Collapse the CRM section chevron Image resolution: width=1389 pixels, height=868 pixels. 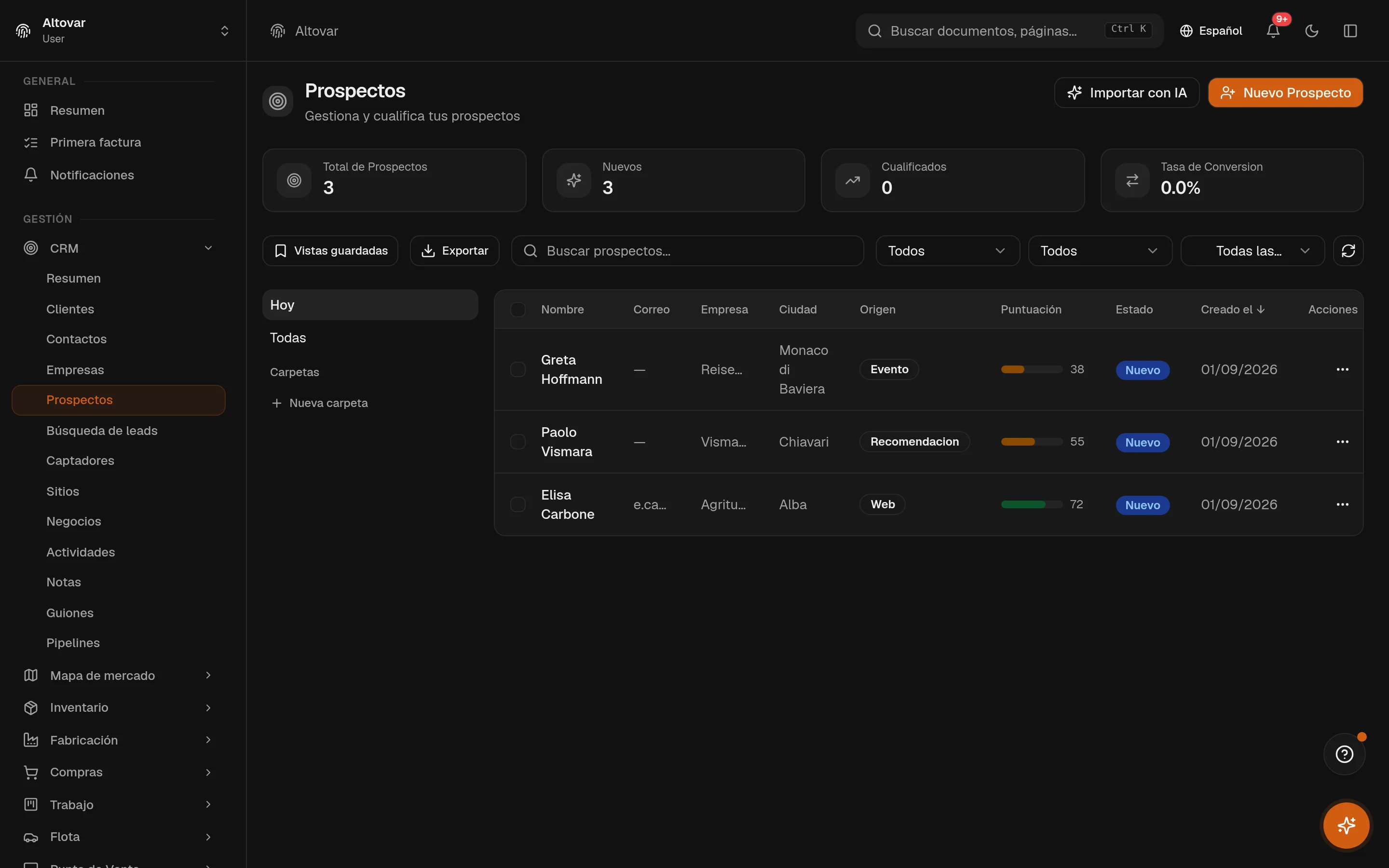pyautogui.click(x=208, y=248)
